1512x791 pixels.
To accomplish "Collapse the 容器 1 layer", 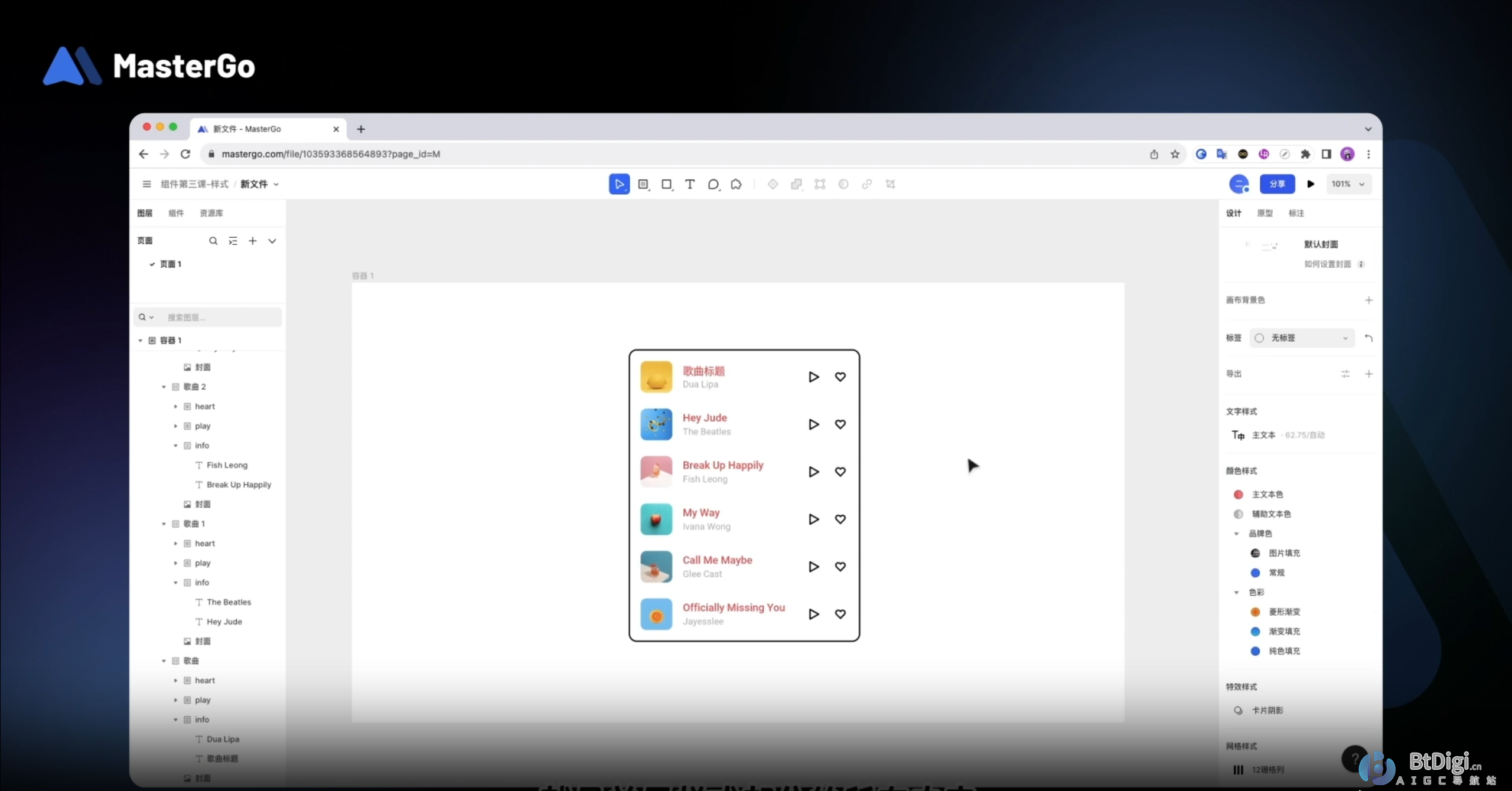I will [x=140, y=341].
